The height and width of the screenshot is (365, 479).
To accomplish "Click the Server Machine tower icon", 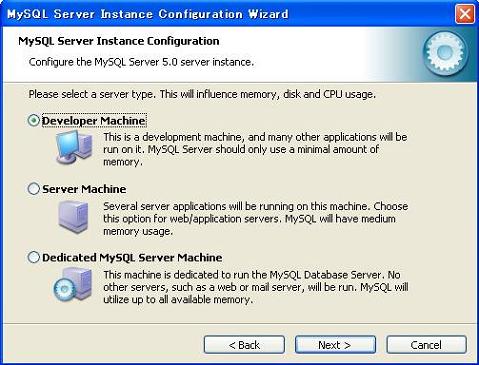I will tap(74, 216).
